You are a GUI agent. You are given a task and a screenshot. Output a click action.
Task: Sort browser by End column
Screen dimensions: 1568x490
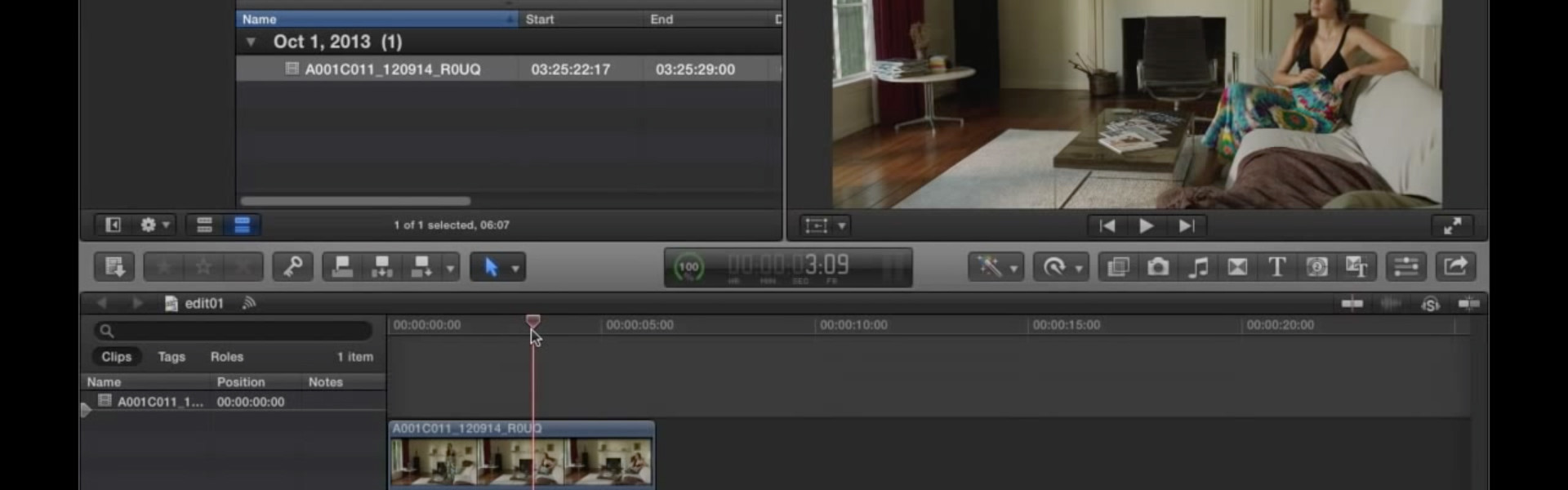[x=706, y=19]
